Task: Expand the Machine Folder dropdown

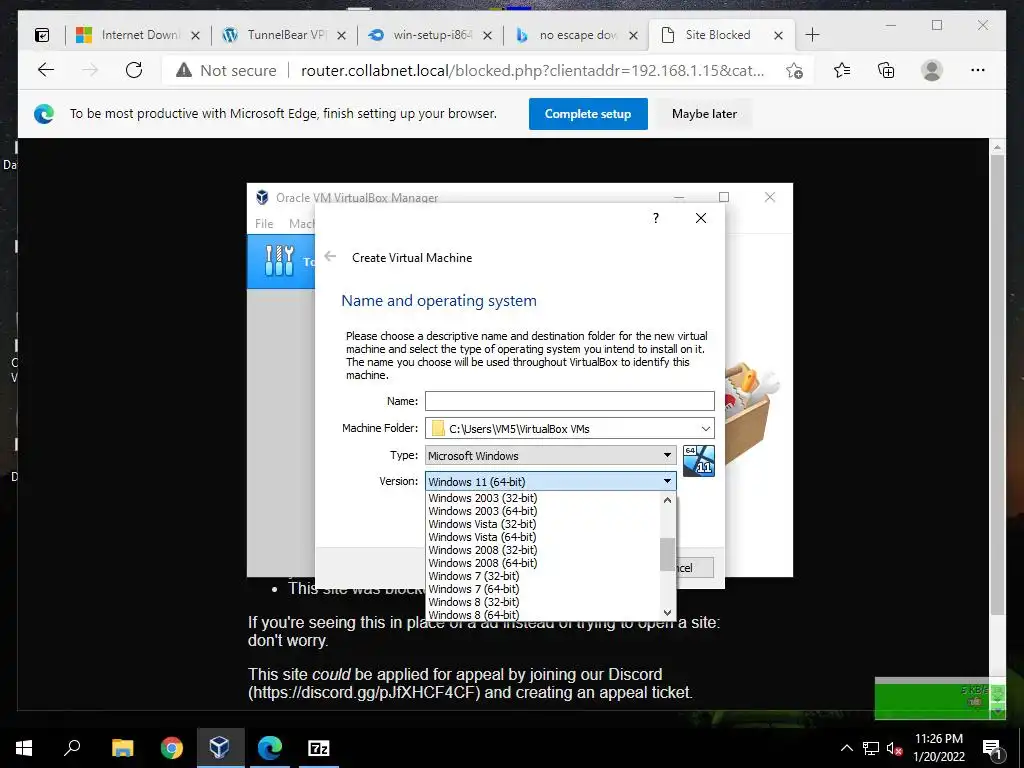Action: 706,429
